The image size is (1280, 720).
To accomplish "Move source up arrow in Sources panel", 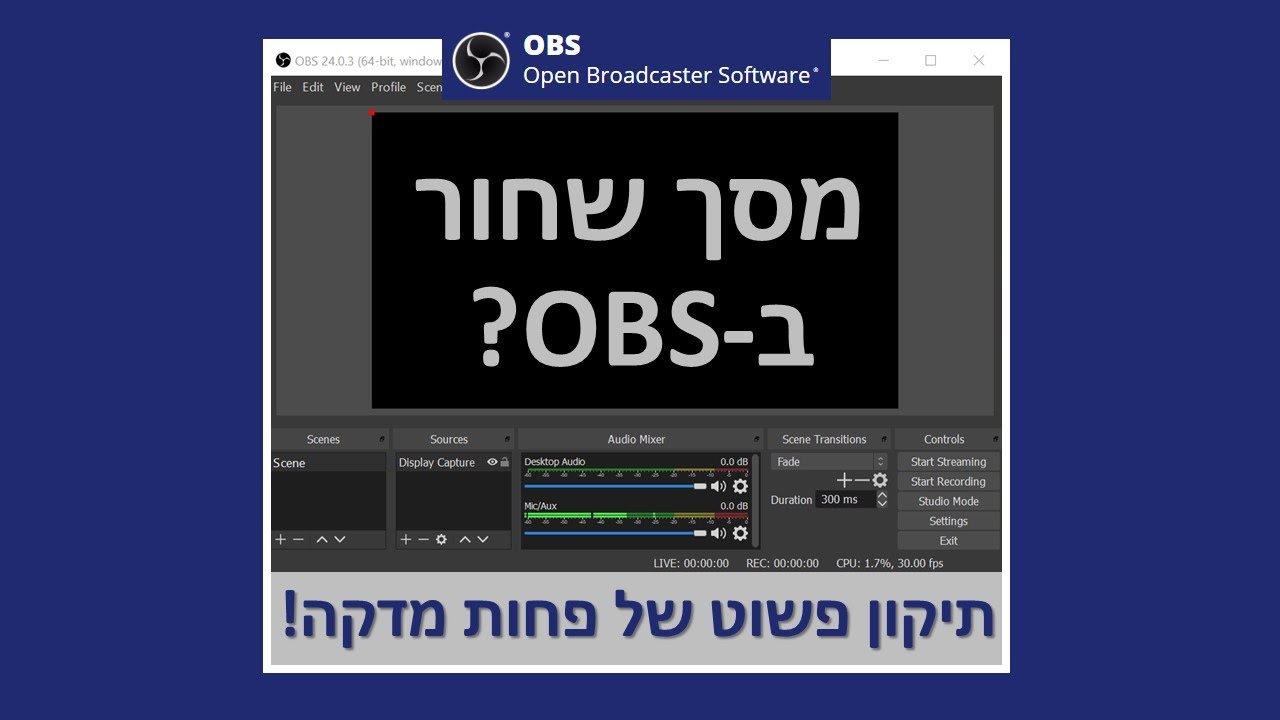I will [x=465, y=539].
